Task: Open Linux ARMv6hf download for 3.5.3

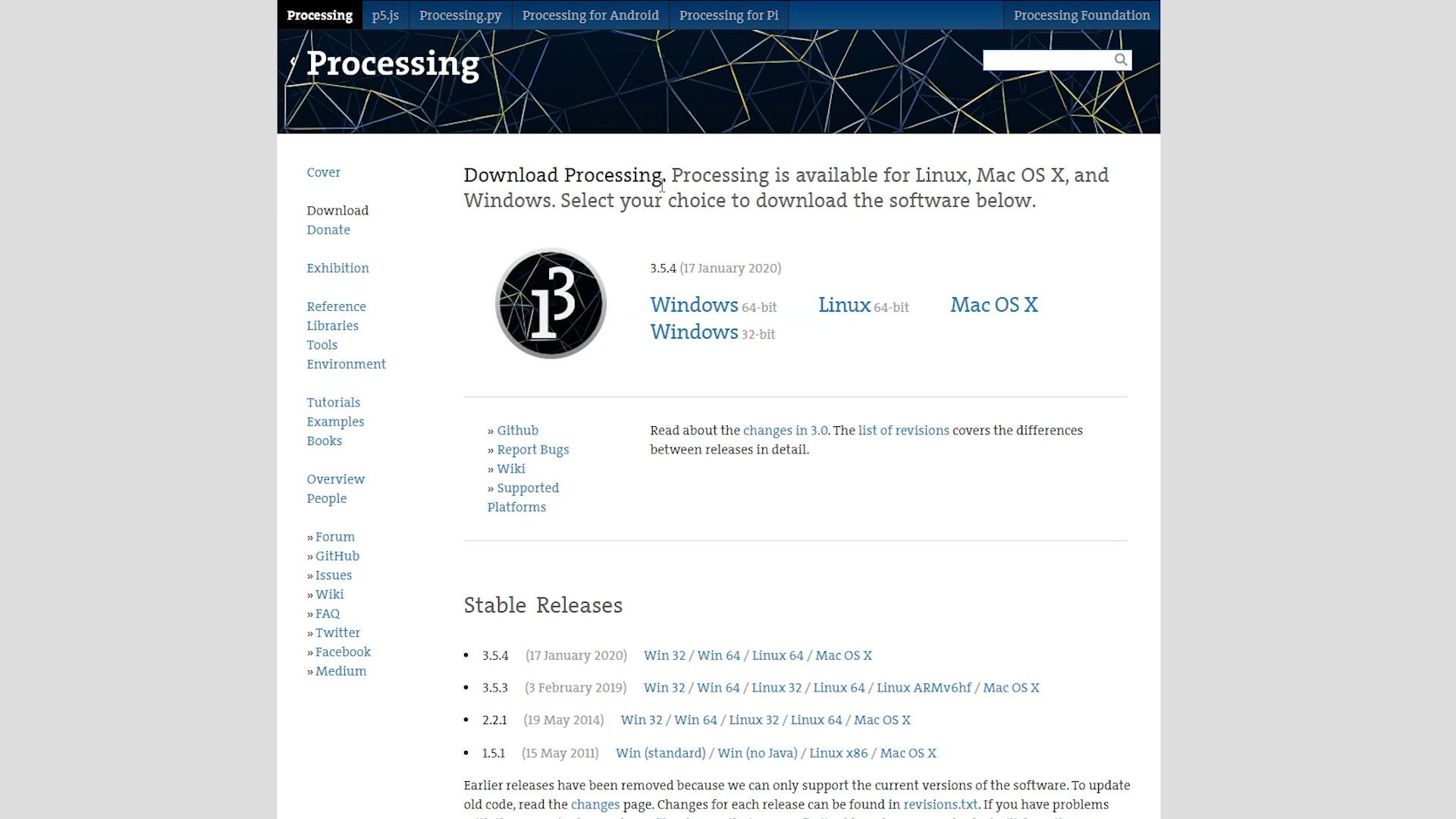Action: pyautogui.click(x=924, y=688)
